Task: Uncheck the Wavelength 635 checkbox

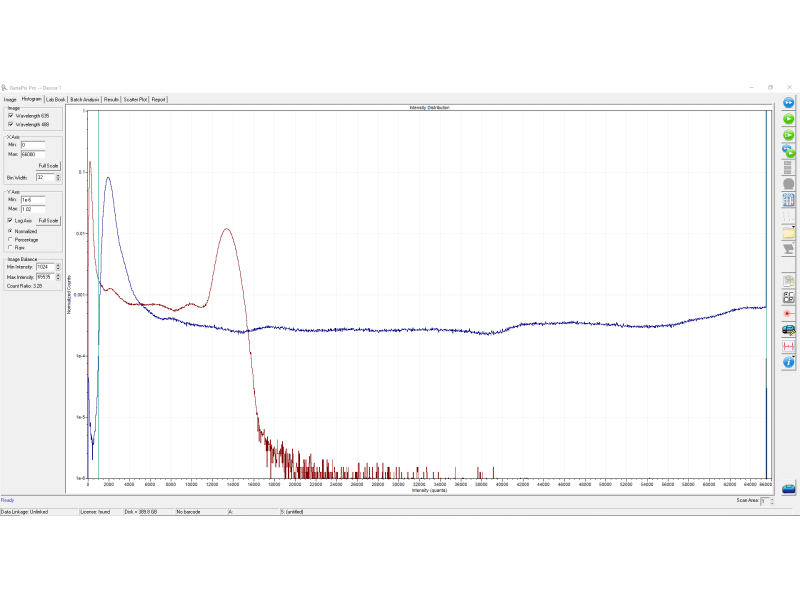Action: [x=10, y=116]
